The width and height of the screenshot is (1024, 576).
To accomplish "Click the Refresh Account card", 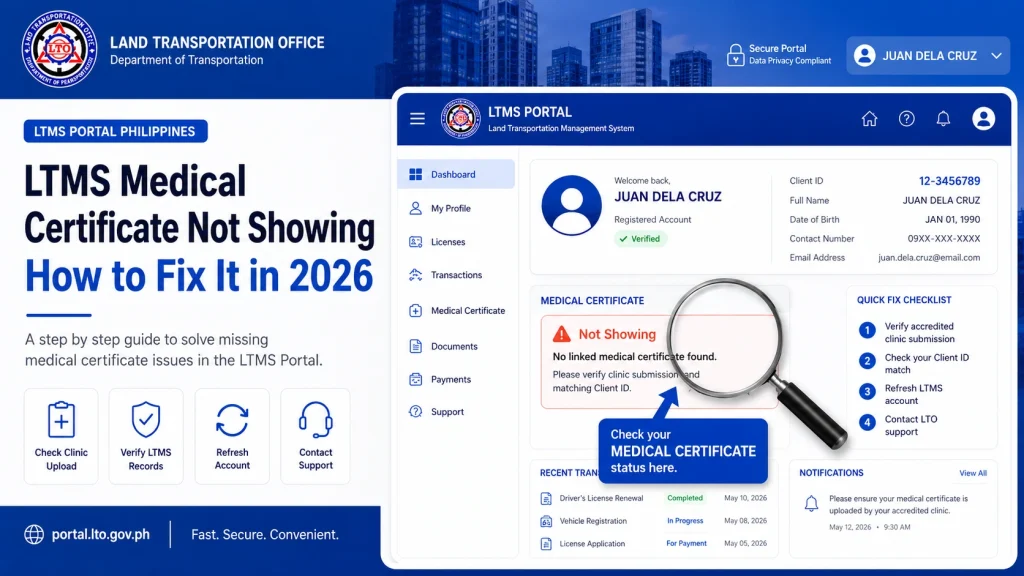I will (232, 436).
